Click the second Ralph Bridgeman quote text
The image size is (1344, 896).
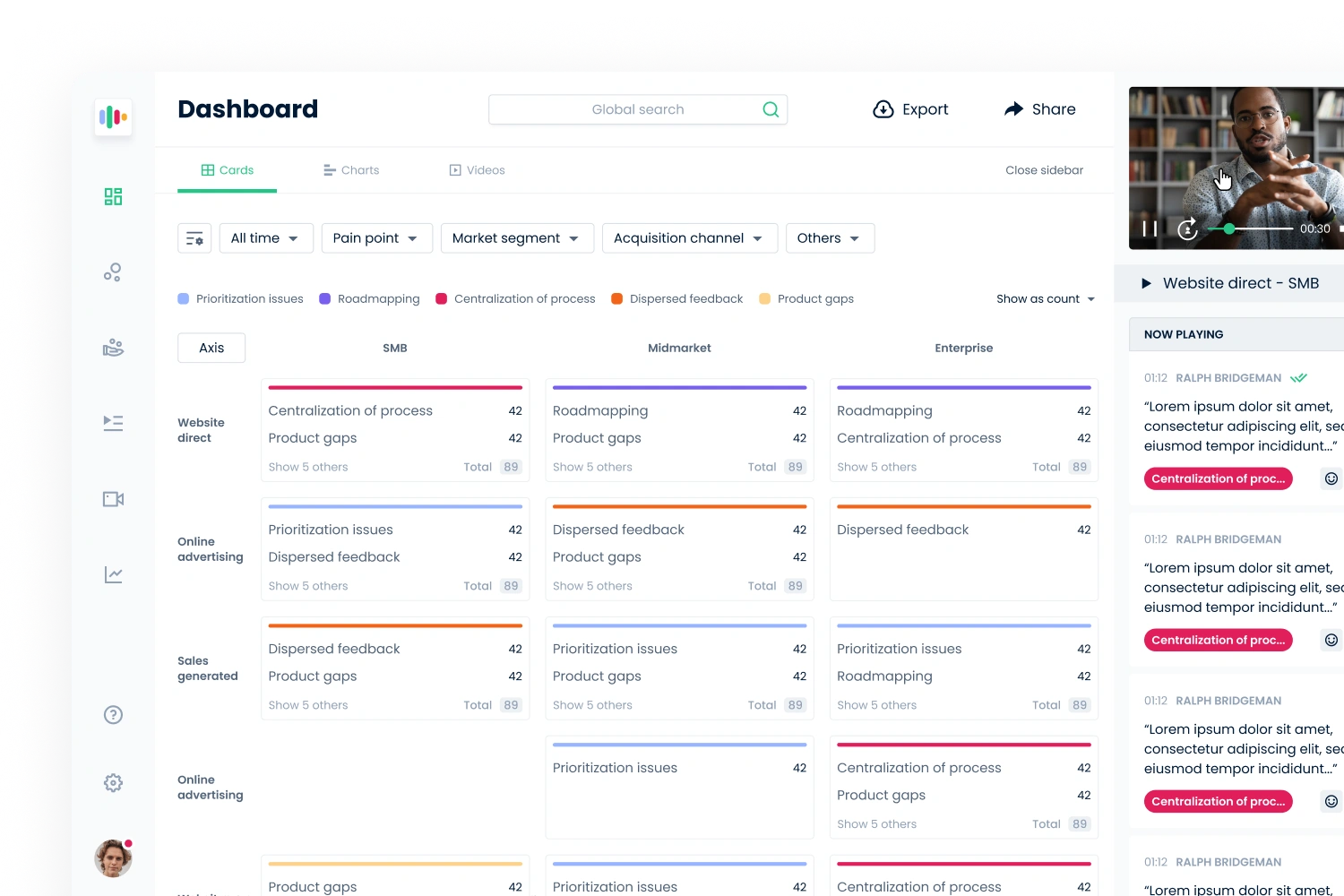(x=1244, y=588)
